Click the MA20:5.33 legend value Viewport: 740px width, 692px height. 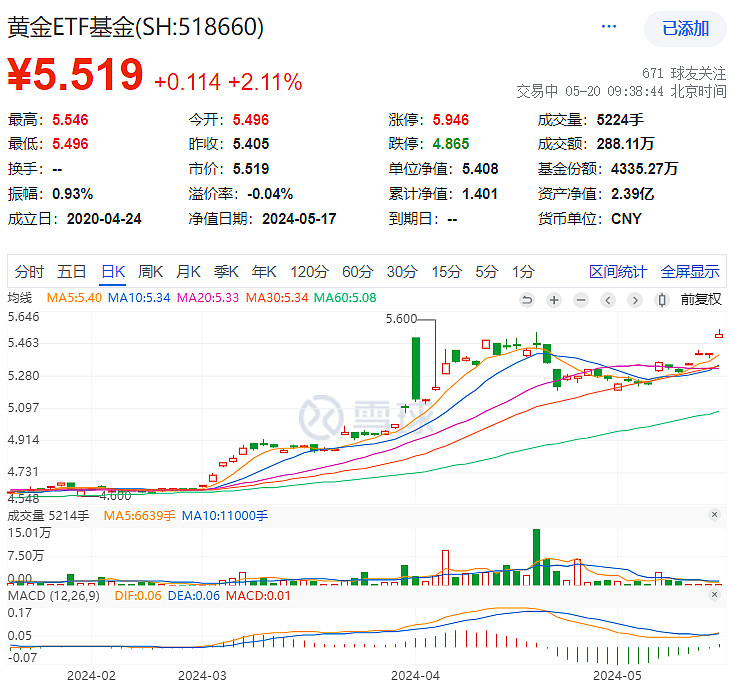coord(208,298)
